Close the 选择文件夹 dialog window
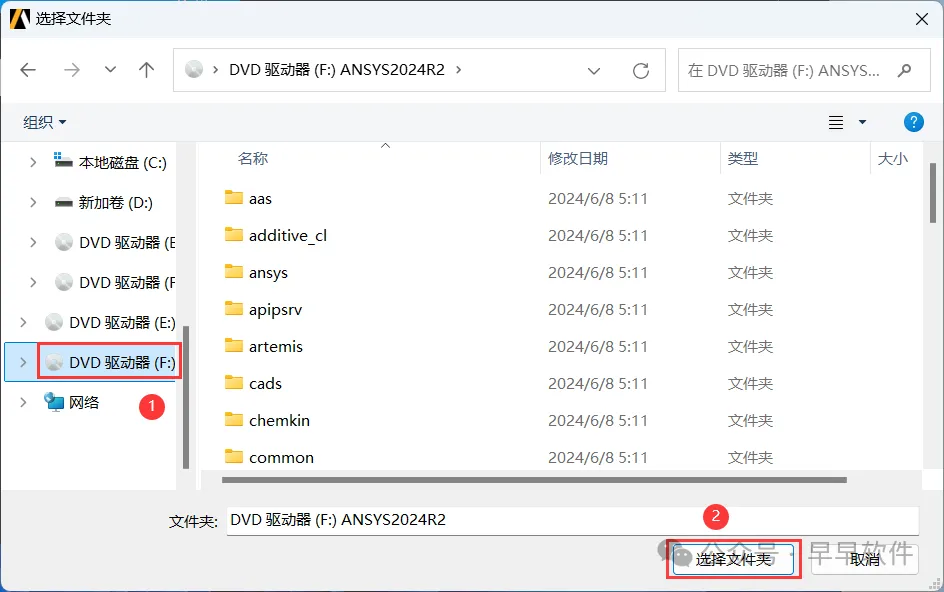Image resolution: width=944 pixels, height=592 pixels. [x=922, y=19]
